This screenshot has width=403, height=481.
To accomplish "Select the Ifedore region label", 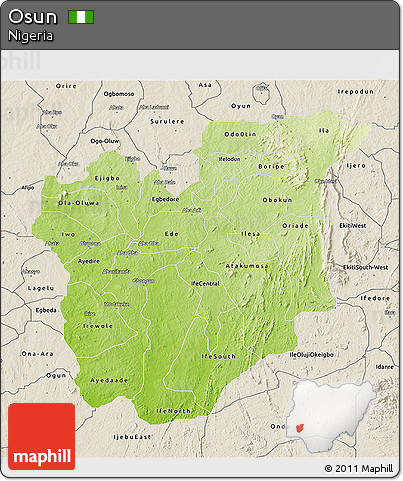I will coord(375,298).
